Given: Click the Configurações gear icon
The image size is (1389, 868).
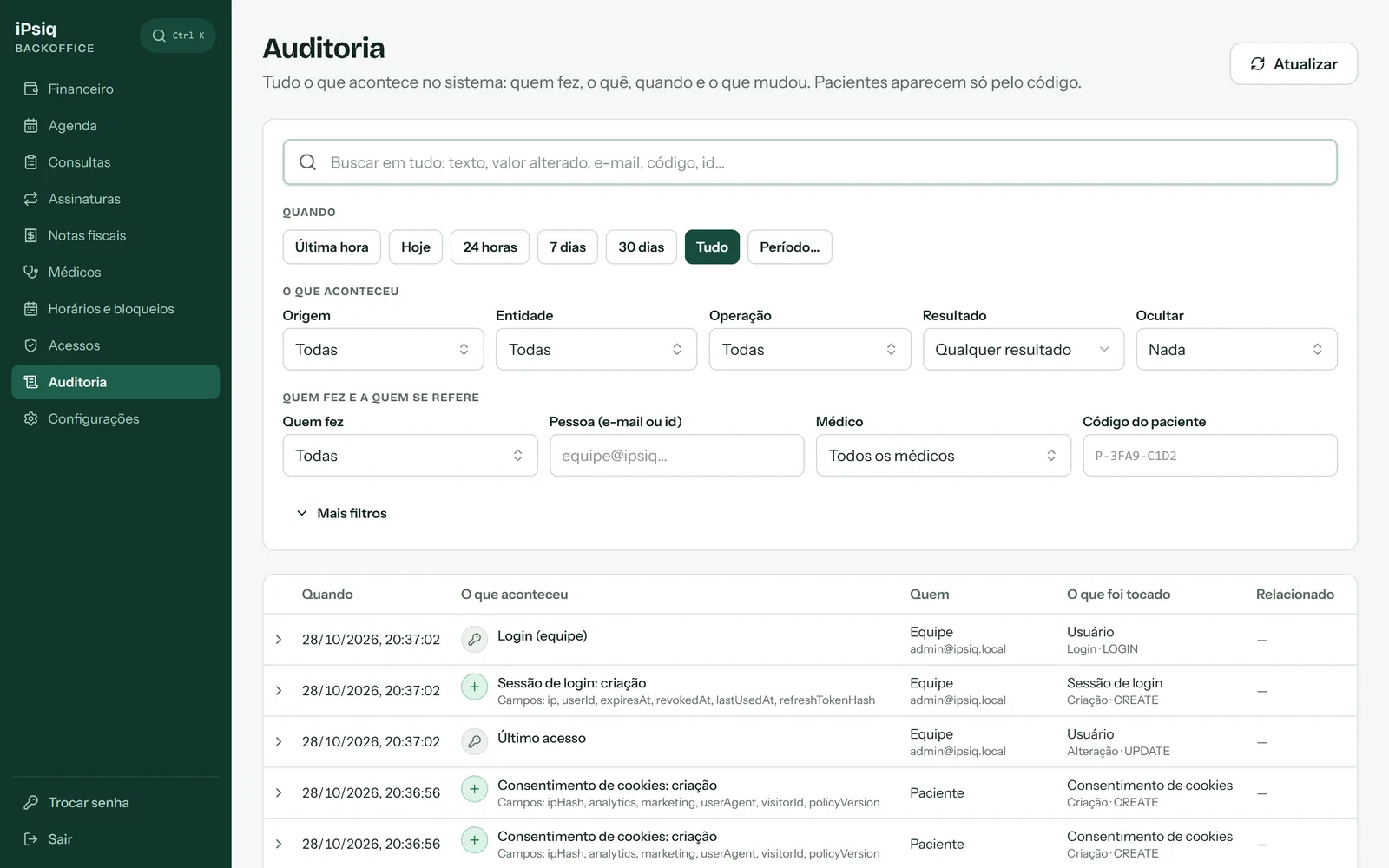Looking at the screenshot, I should coord(31,418).
